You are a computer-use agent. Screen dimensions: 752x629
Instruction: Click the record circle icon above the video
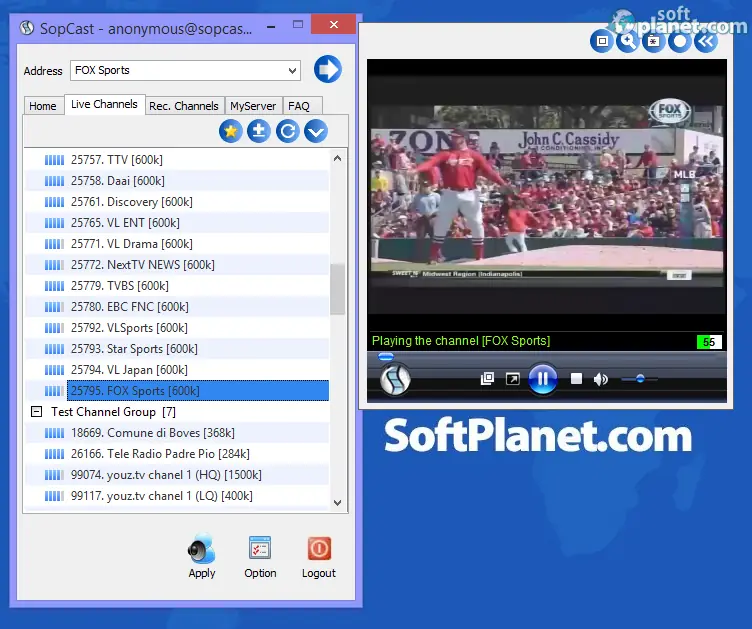[x=680, y=41]
